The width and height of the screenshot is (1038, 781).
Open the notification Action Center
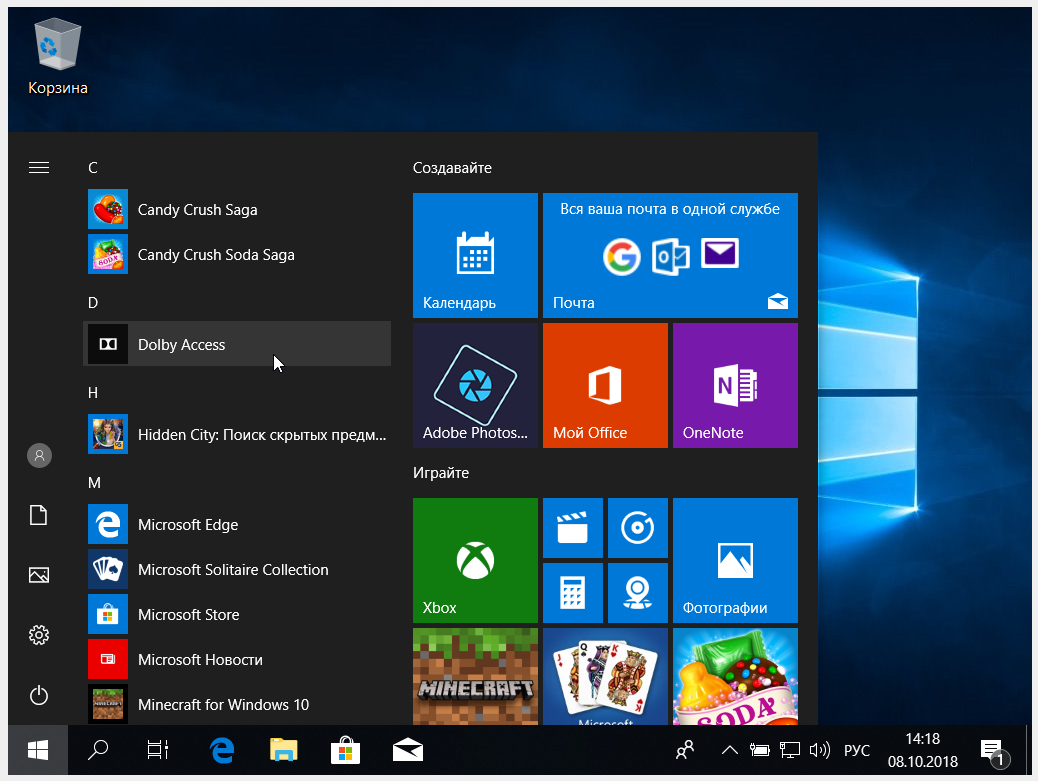(x=991, y=750)
